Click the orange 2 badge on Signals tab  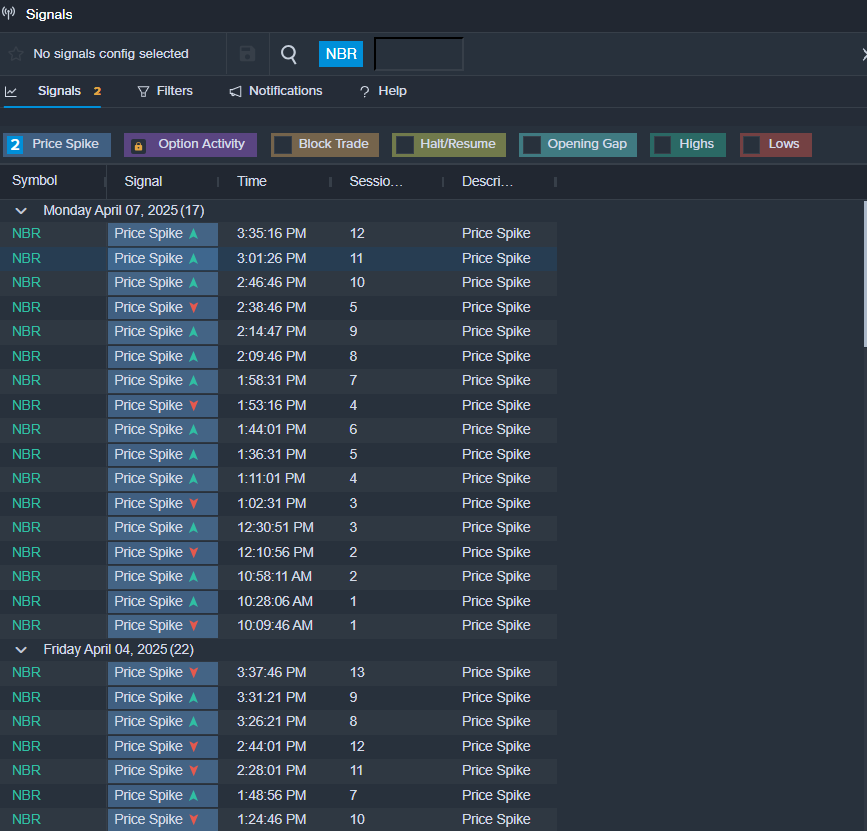[x=97, y=91]
